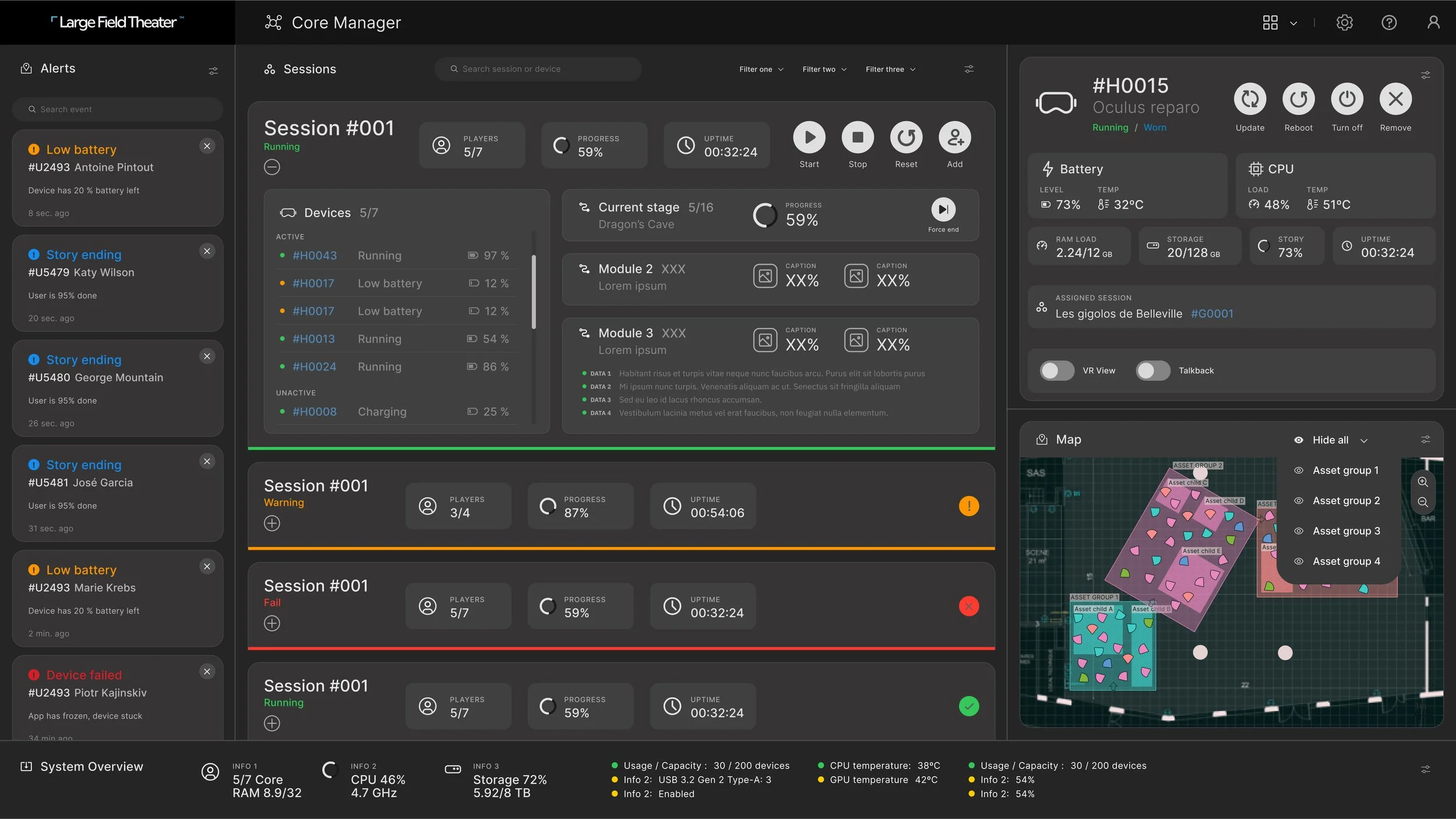Click the Reboot device icon
Screen dimensions: 1456x819
tap(1298, 100)
